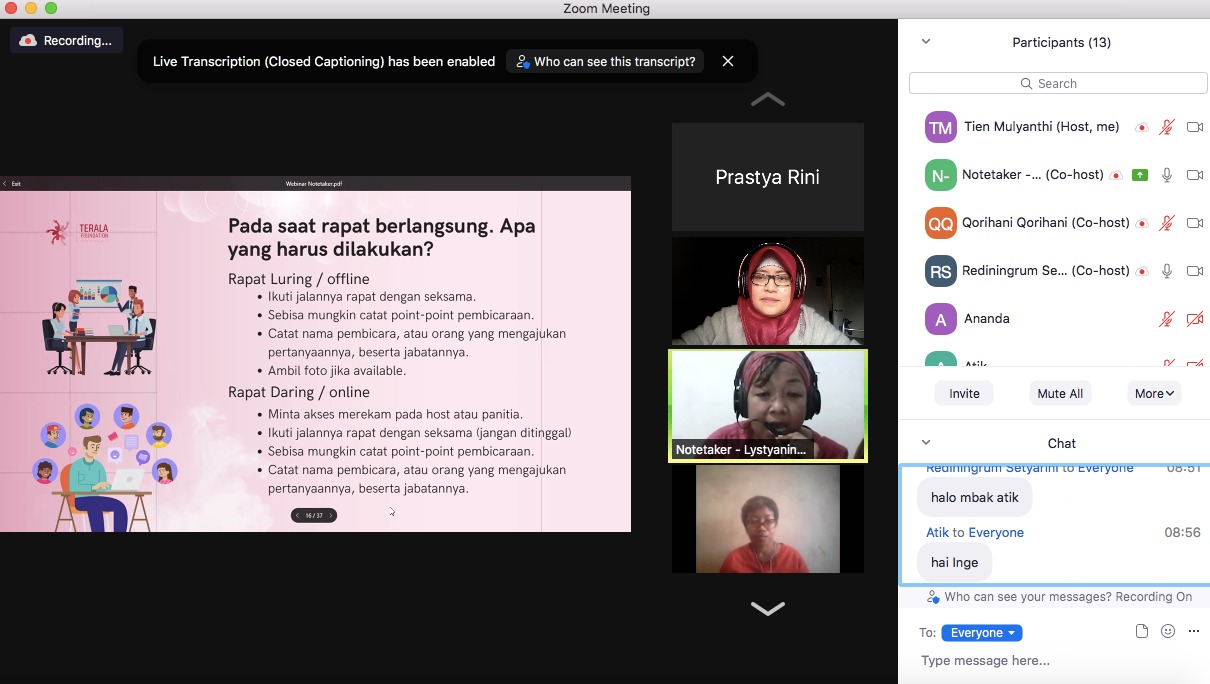This screenshot has width=1210, height=684.
Task: Click Notetaker's green screen-share icon
Action: (x=1140, y=175)
